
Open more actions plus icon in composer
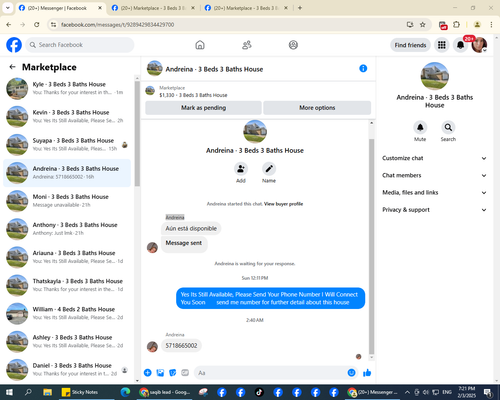click(x=148, y=373)
